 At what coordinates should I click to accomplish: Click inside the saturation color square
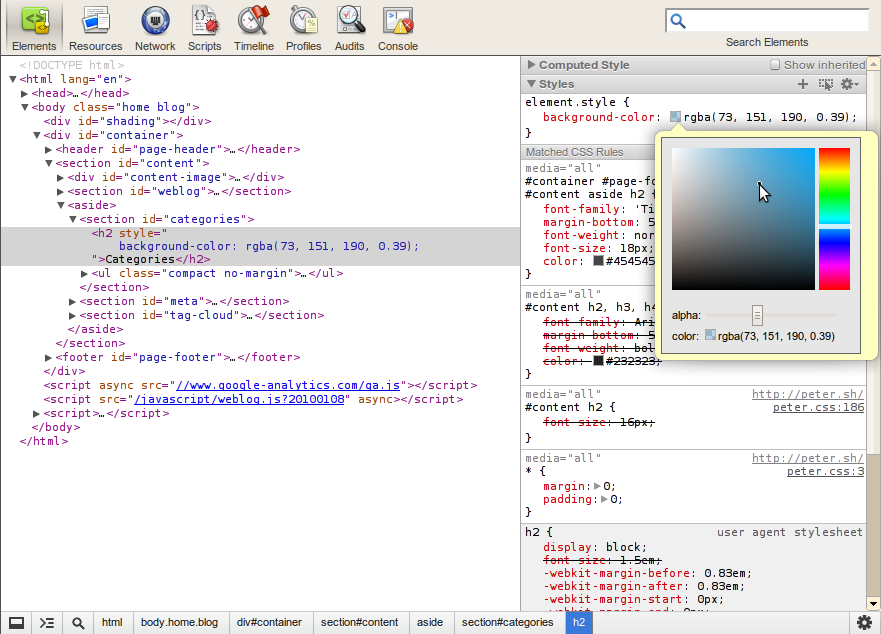coord(743,219)
